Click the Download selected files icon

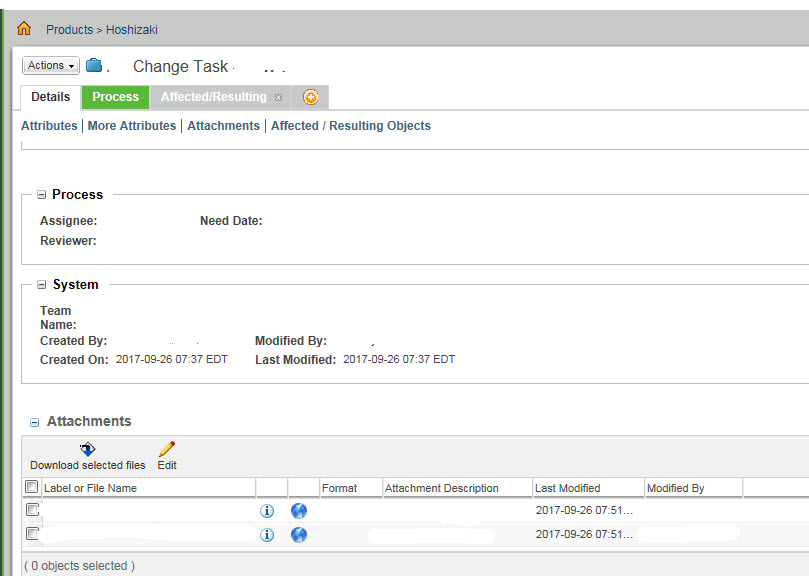[87, 450]
